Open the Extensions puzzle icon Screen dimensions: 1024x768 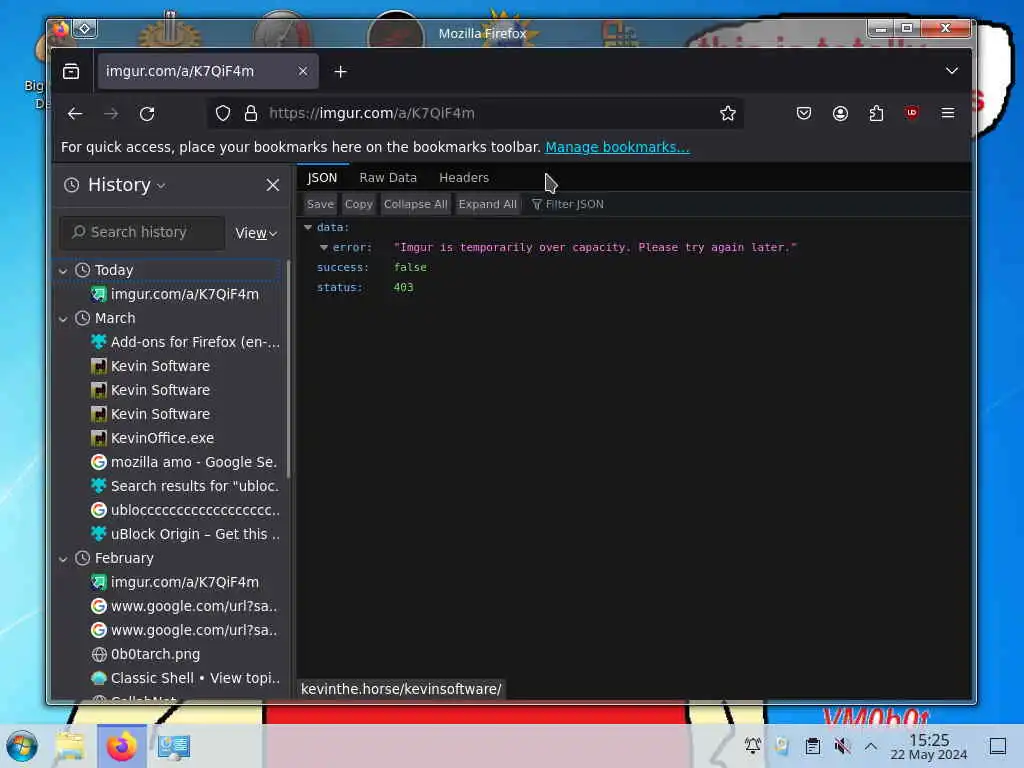876,114
